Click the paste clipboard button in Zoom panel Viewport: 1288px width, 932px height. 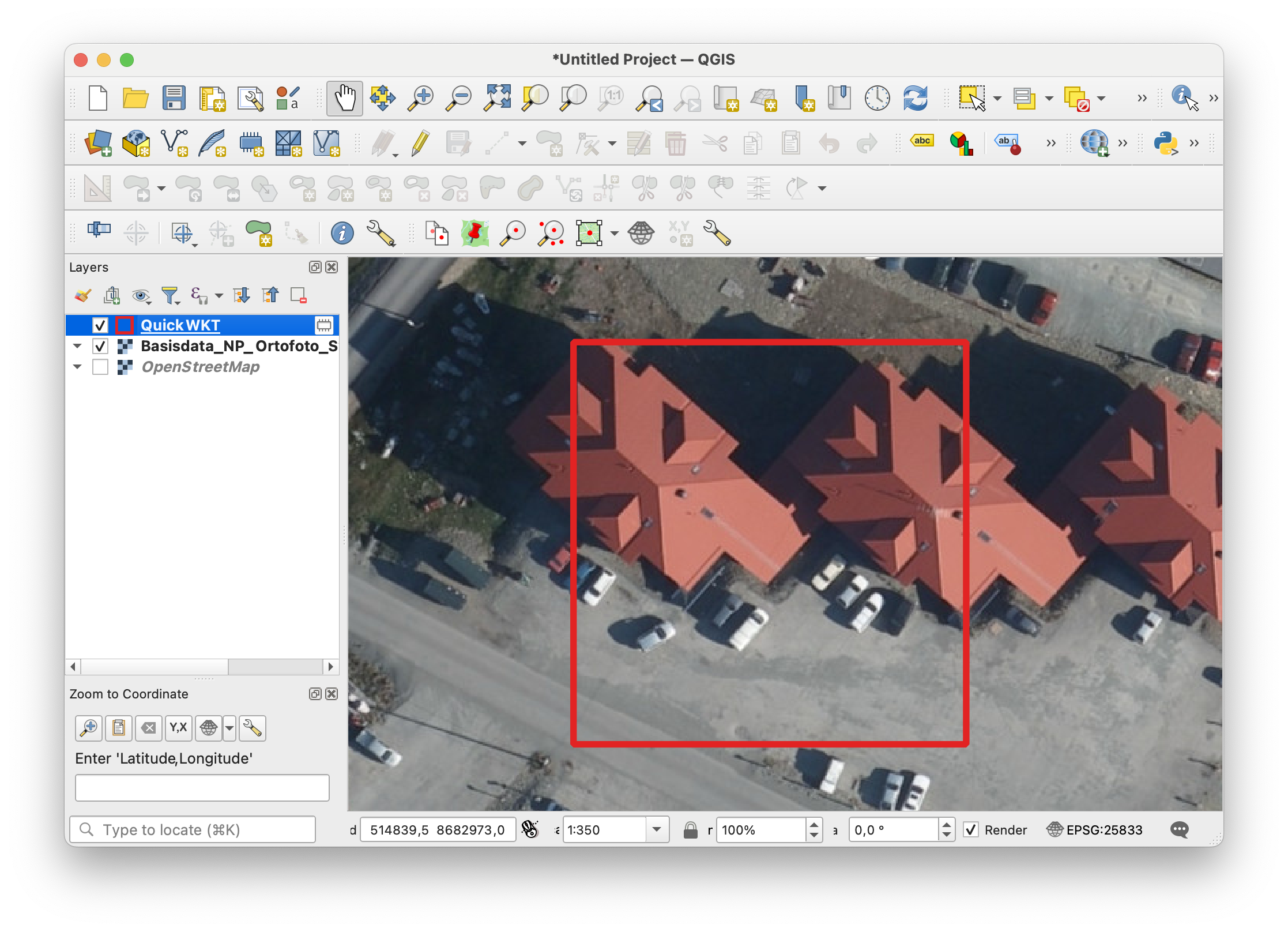(119, 728)
